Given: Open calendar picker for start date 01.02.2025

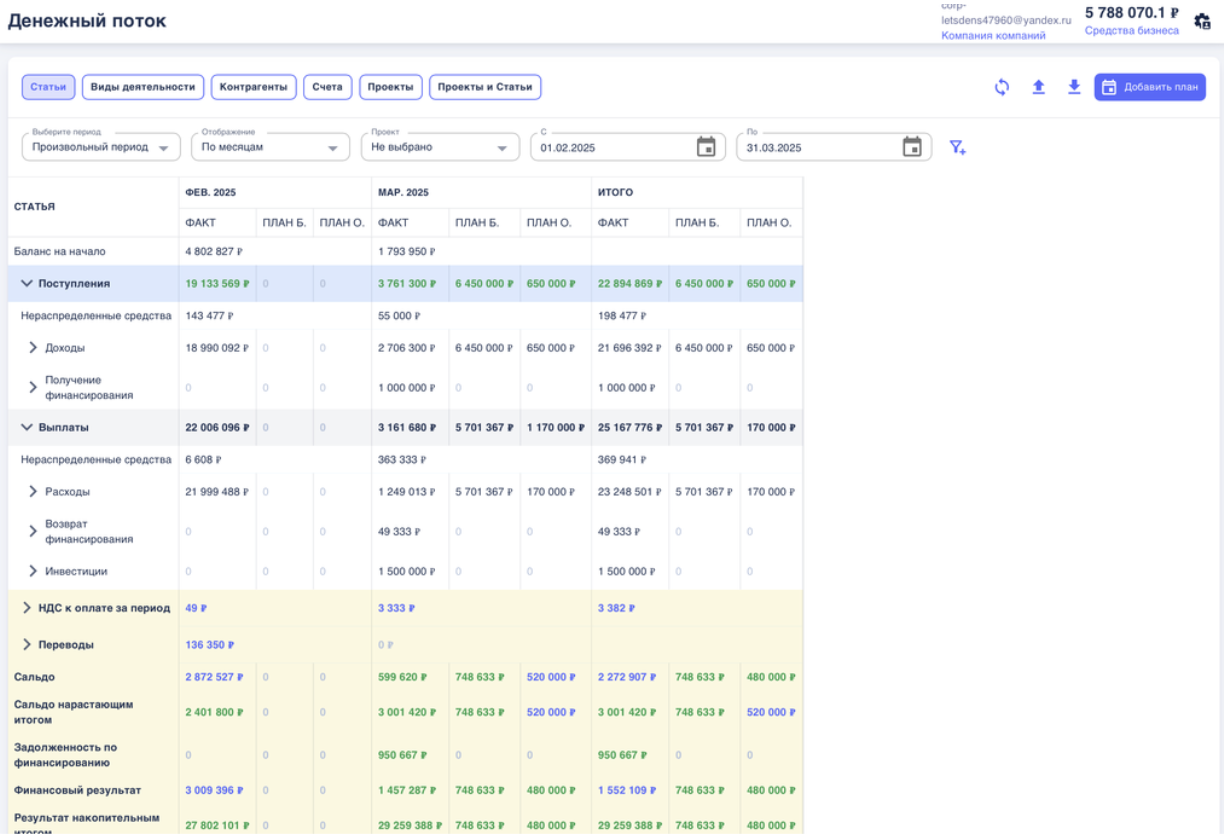Looking at the screenshot, I should [x=706, y=147].
